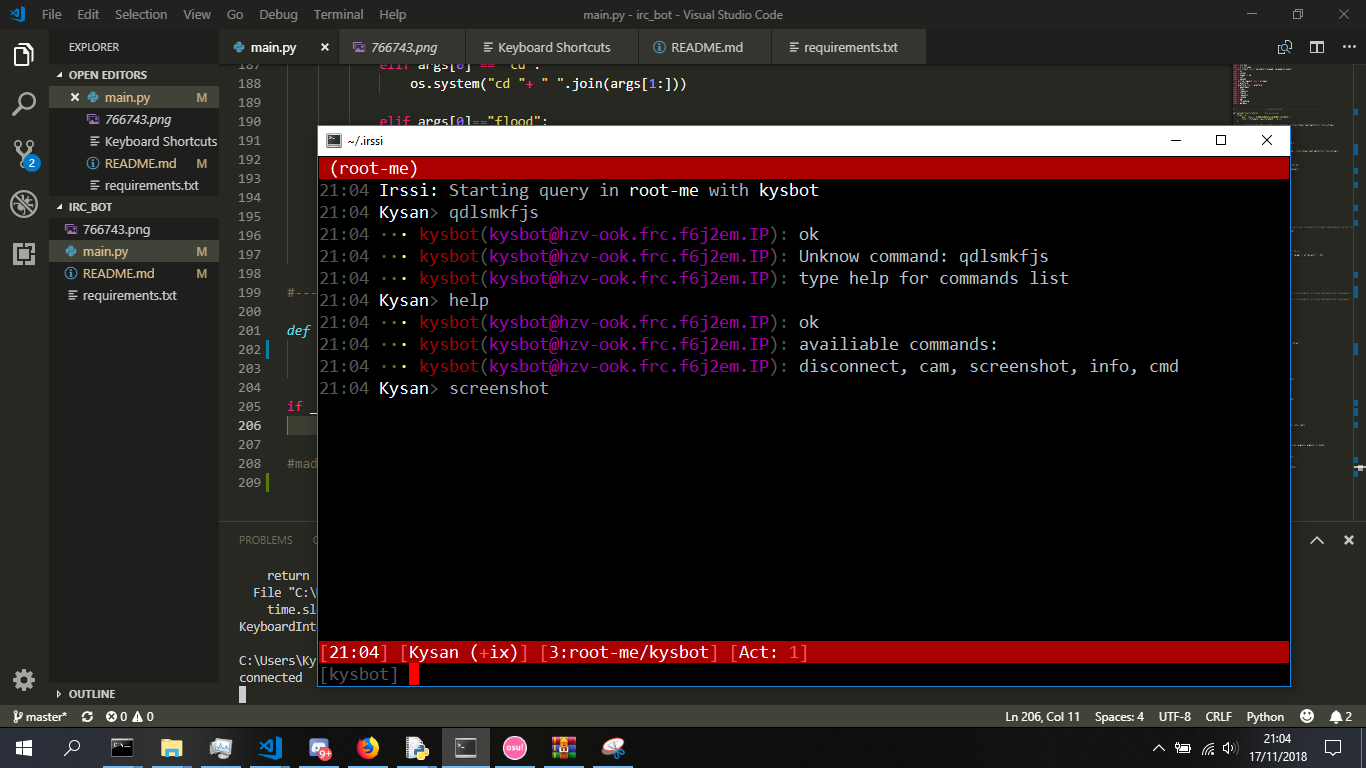Open the File menu
Image resolution: width=1366 pixels, height=768 pixels.
pyautogui.click(x=52, y=15)
